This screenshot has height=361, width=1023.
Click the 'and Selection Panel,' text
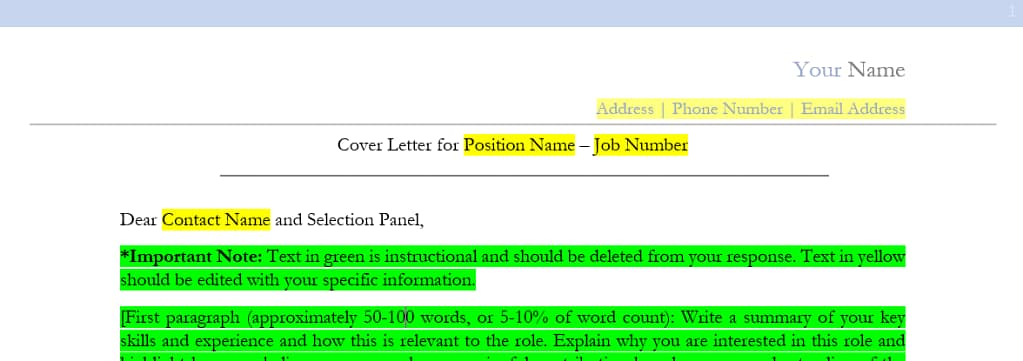349,219
